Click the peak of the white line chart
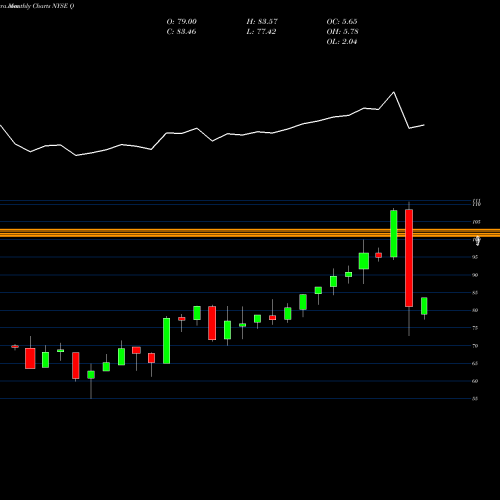The image size is (500, 500). click(x=394, y=92)
